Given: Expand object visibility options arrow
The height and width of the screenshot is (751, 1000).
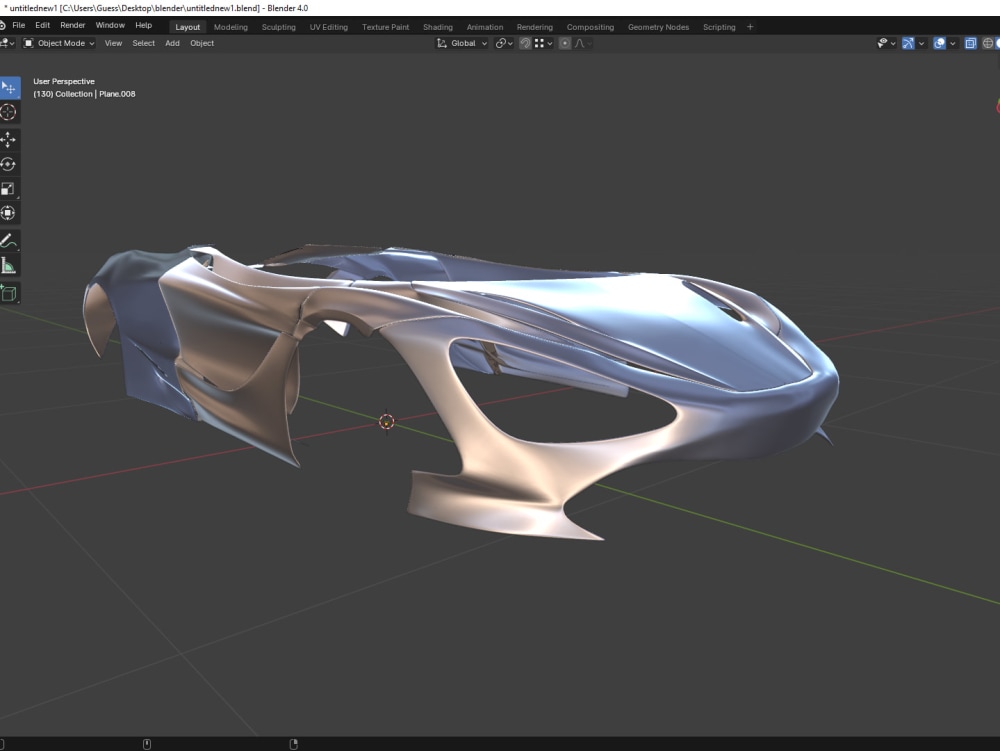Looking at the screenshot, I should point(893,43).
